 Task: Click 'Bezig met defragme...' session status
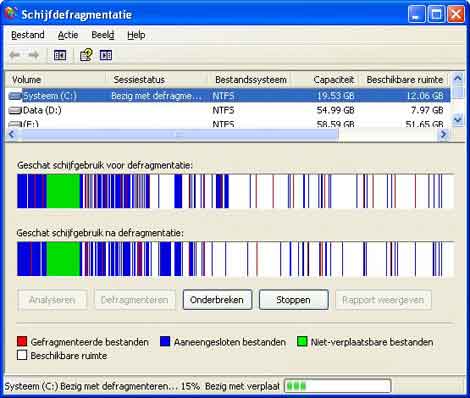[156, 96]
